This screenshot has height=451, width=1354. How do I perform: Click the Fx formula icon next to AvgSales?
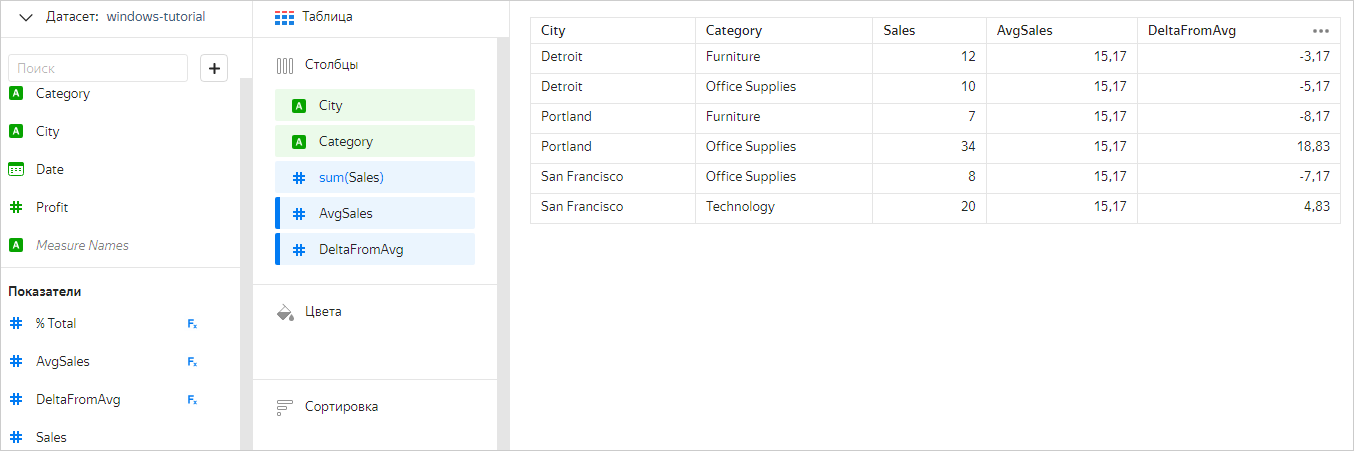point(192,362)
